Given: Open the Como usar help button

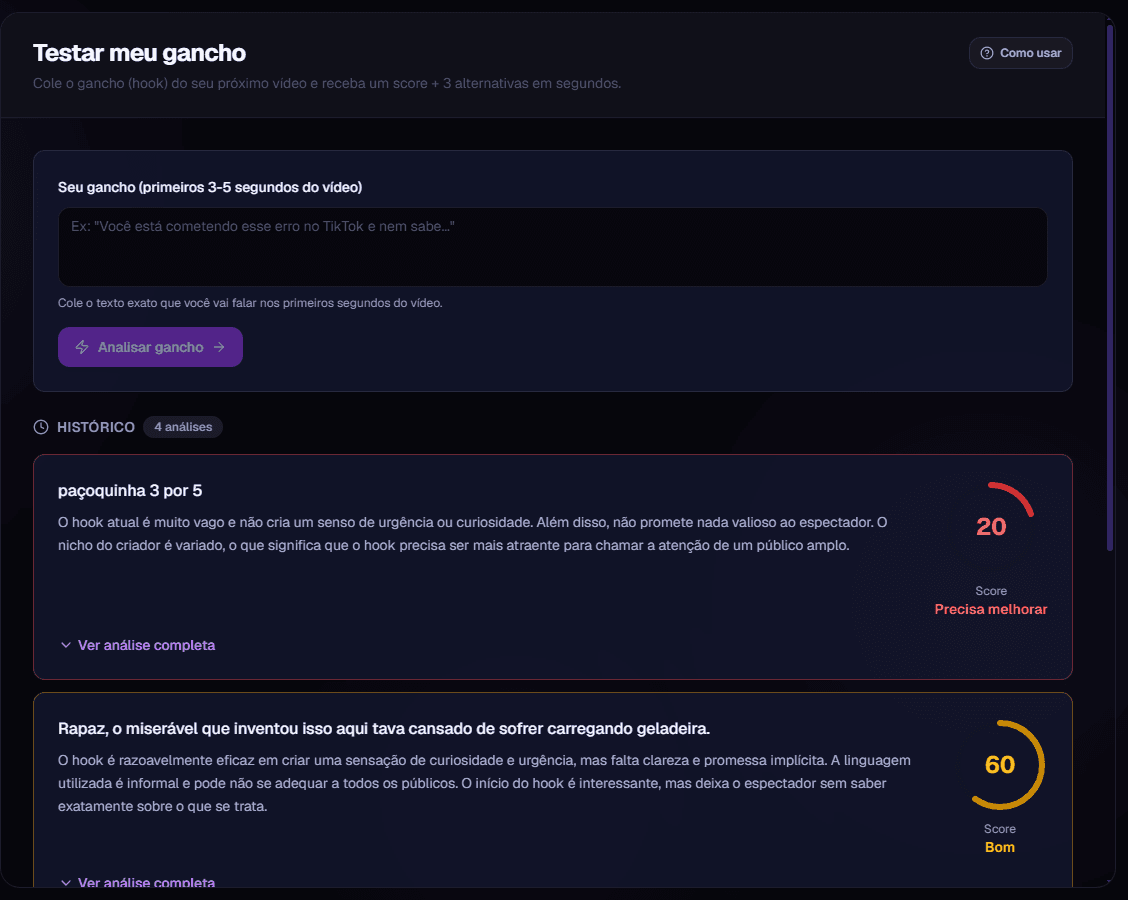Looking at the screenshot, I should [x=1020, y=53].
